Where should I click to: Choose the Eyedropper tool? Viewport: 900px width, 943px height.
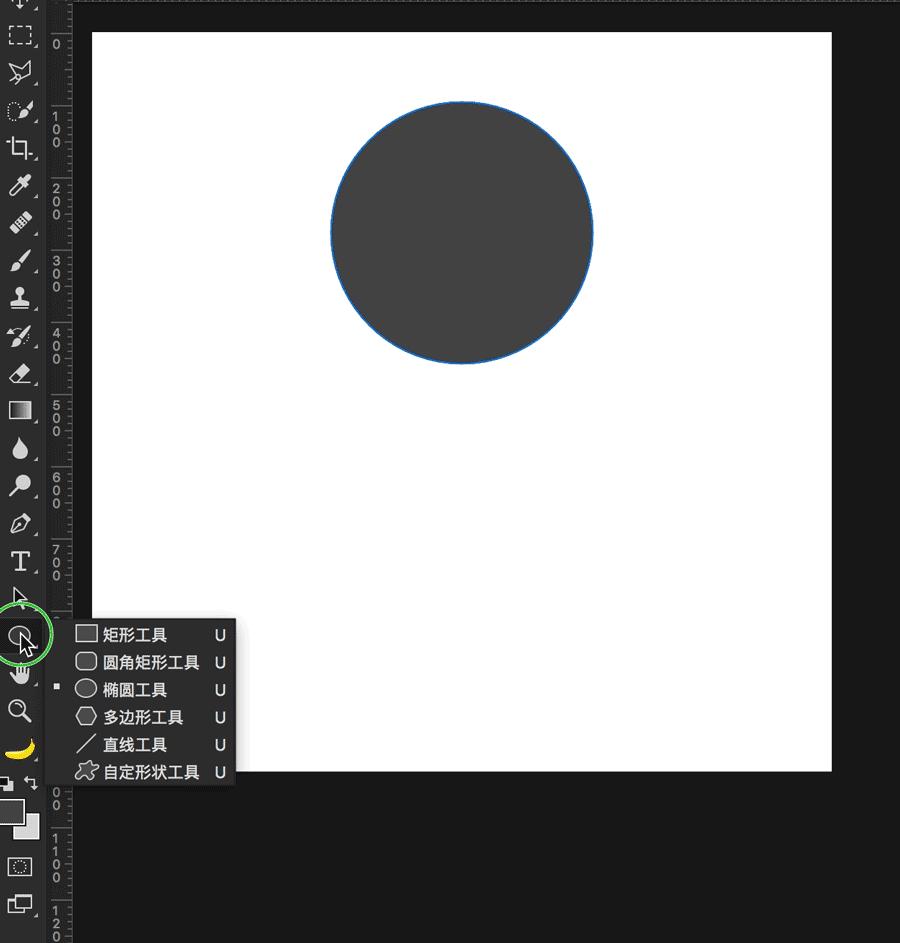pyautogui.click(x=20, y=186)
